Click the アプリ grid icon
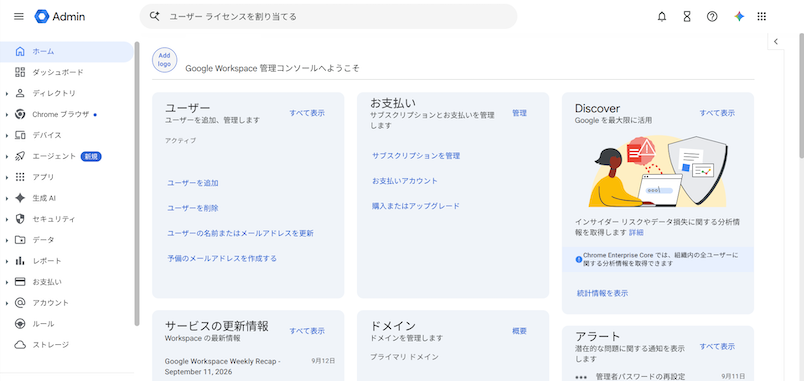The width and height of the screenshot is (804, 381). click(20, 177)
